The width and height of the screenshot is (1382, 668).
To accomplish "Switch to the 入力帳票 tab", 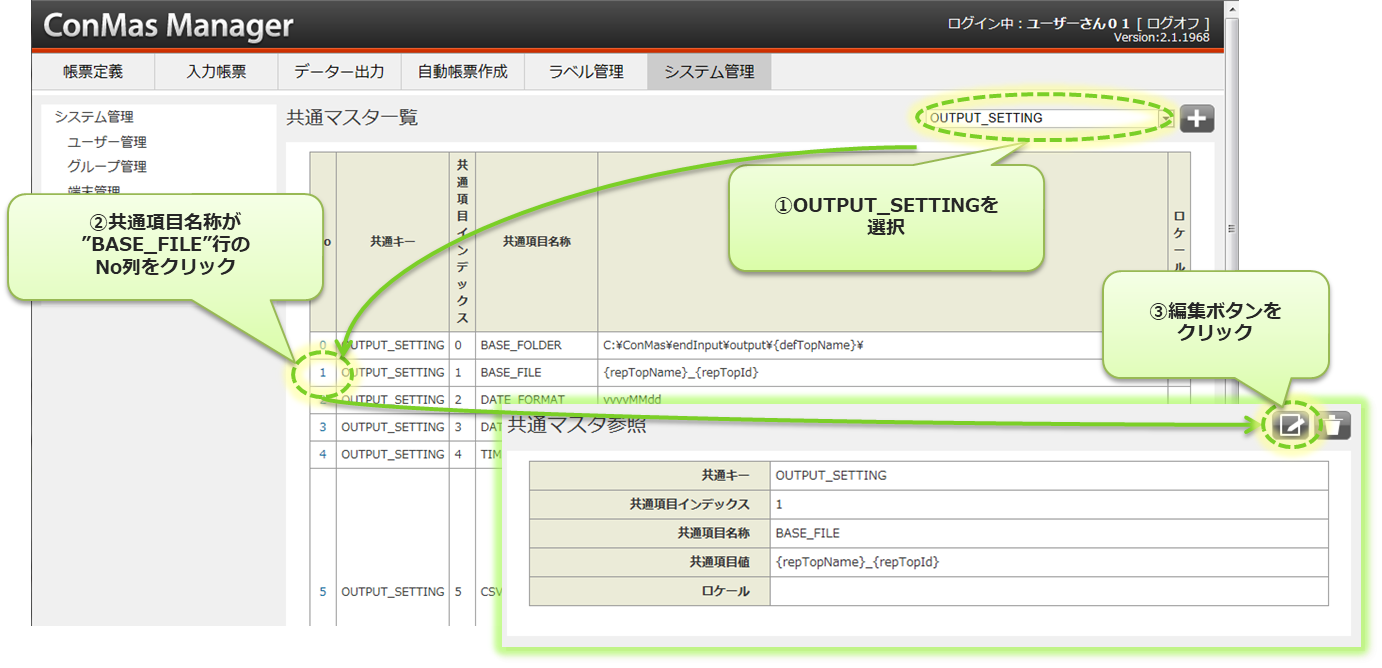I will click(x=216, y=72).
